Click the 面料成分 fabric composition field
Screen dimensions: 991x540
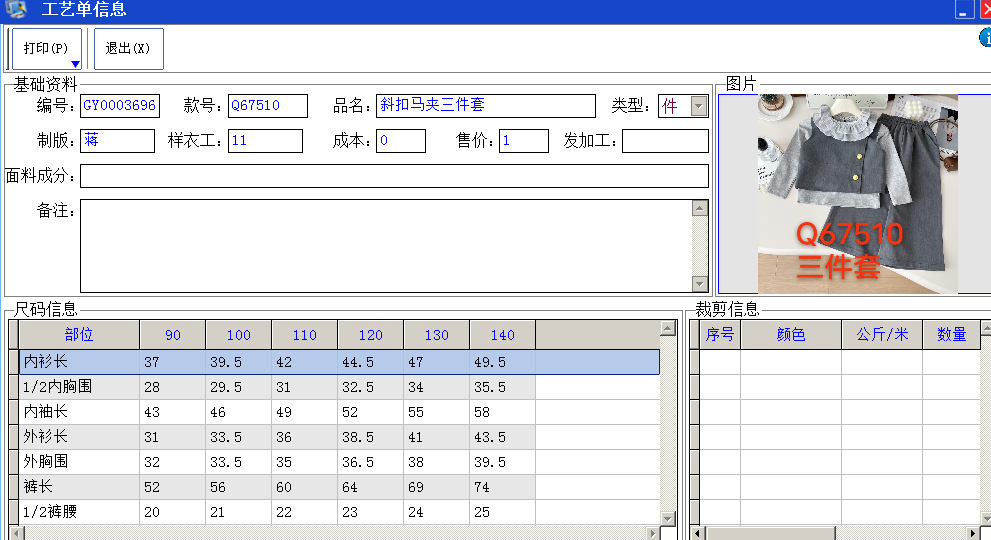[x=394, y=176]
